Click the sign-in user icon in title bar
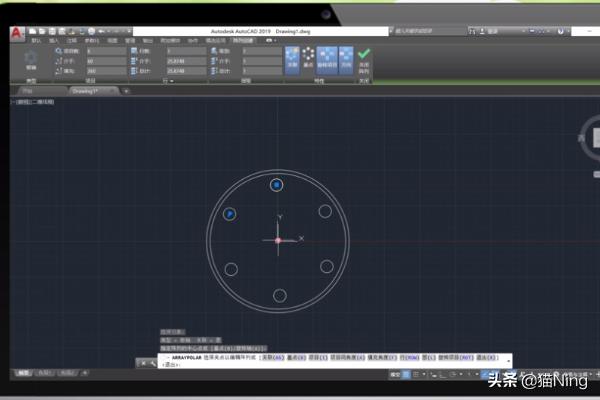The width and height of the screenshot is (600, 400). click(482, 31)
